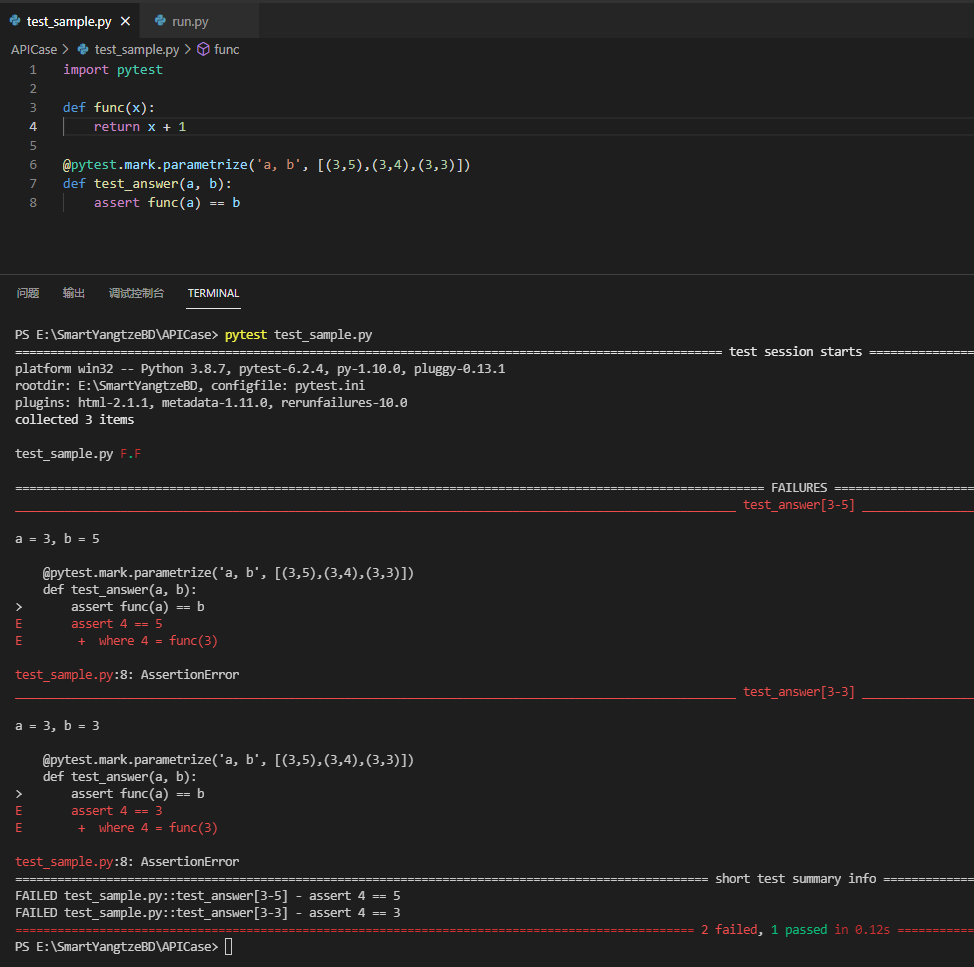Place cursor on 'return x + 1' line
The height and width of the screenshot is (967, 974).
[140, 127]
